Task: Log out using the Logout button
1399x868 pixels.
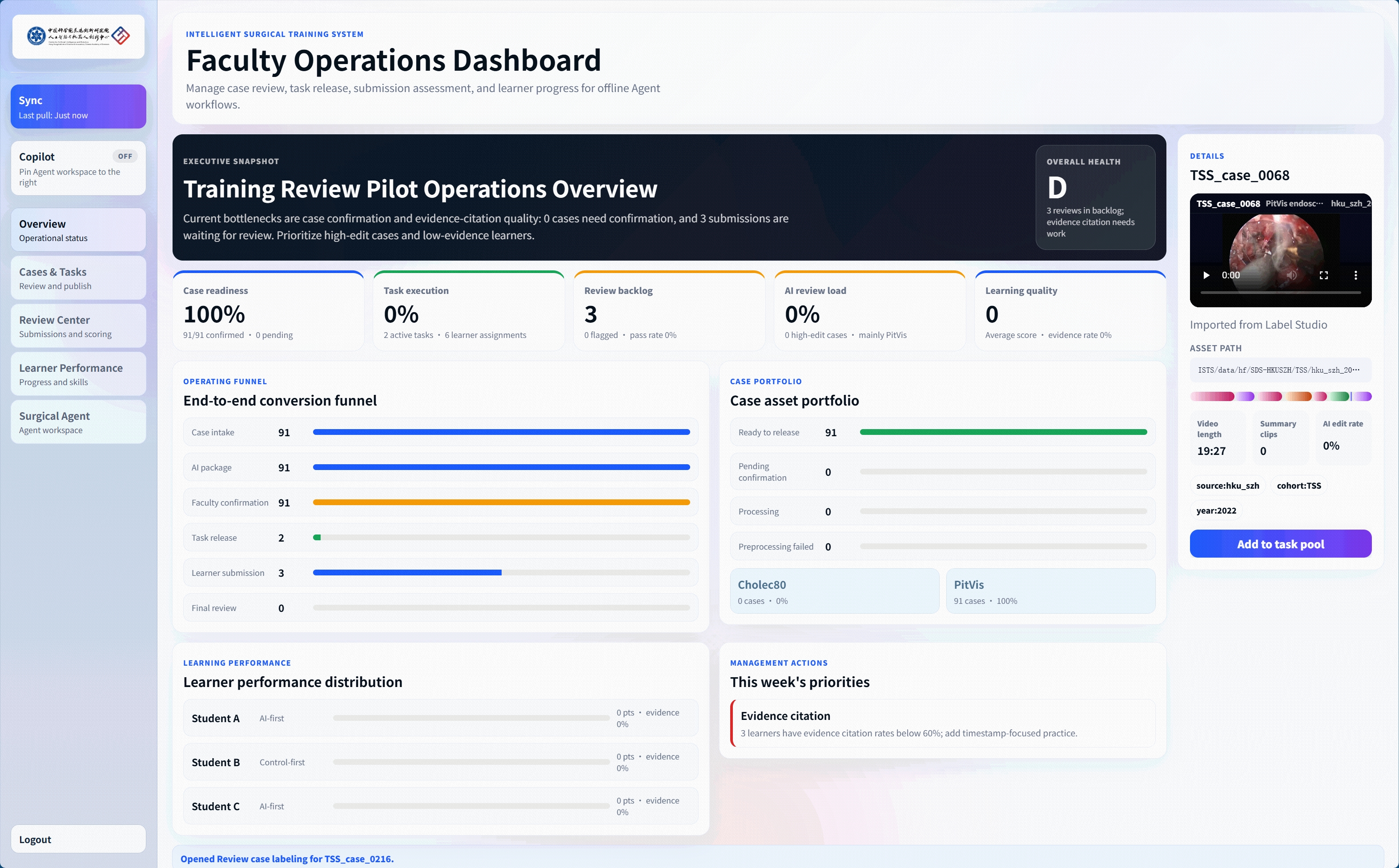Action: click(79, 839)
